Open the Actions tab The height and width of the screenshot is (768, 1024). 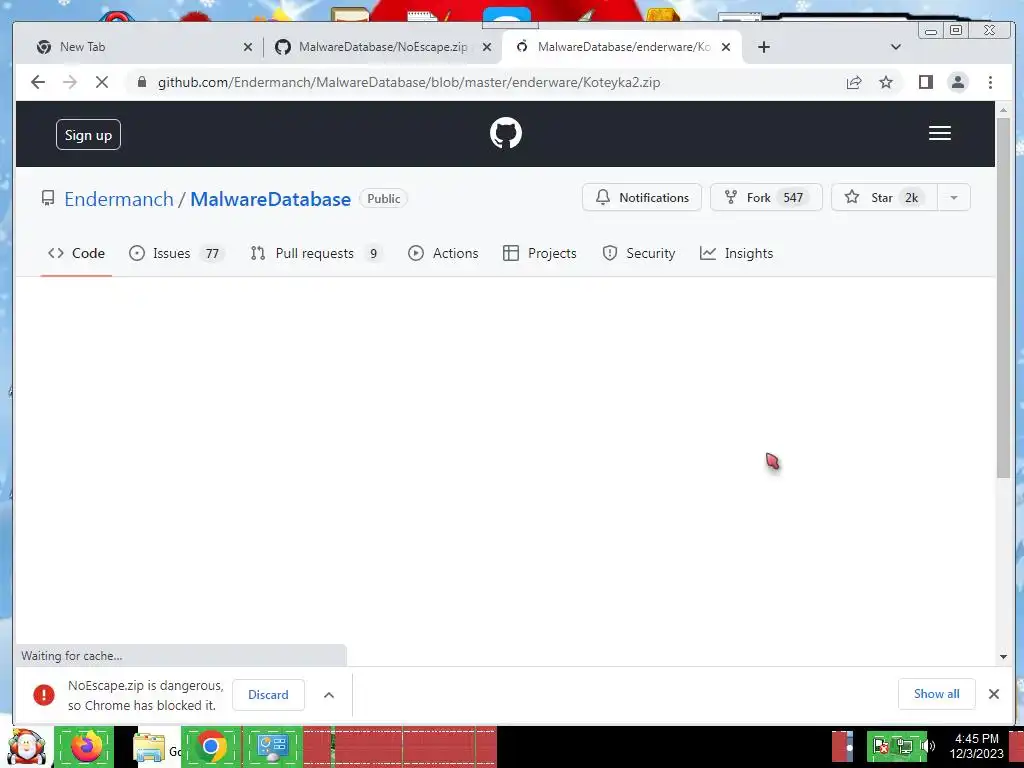pos(443,253)
